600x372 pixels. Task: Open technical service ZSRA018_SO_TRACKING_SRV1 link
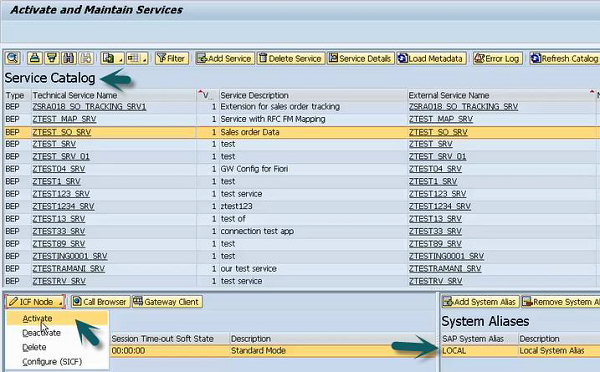pos(89,106)
